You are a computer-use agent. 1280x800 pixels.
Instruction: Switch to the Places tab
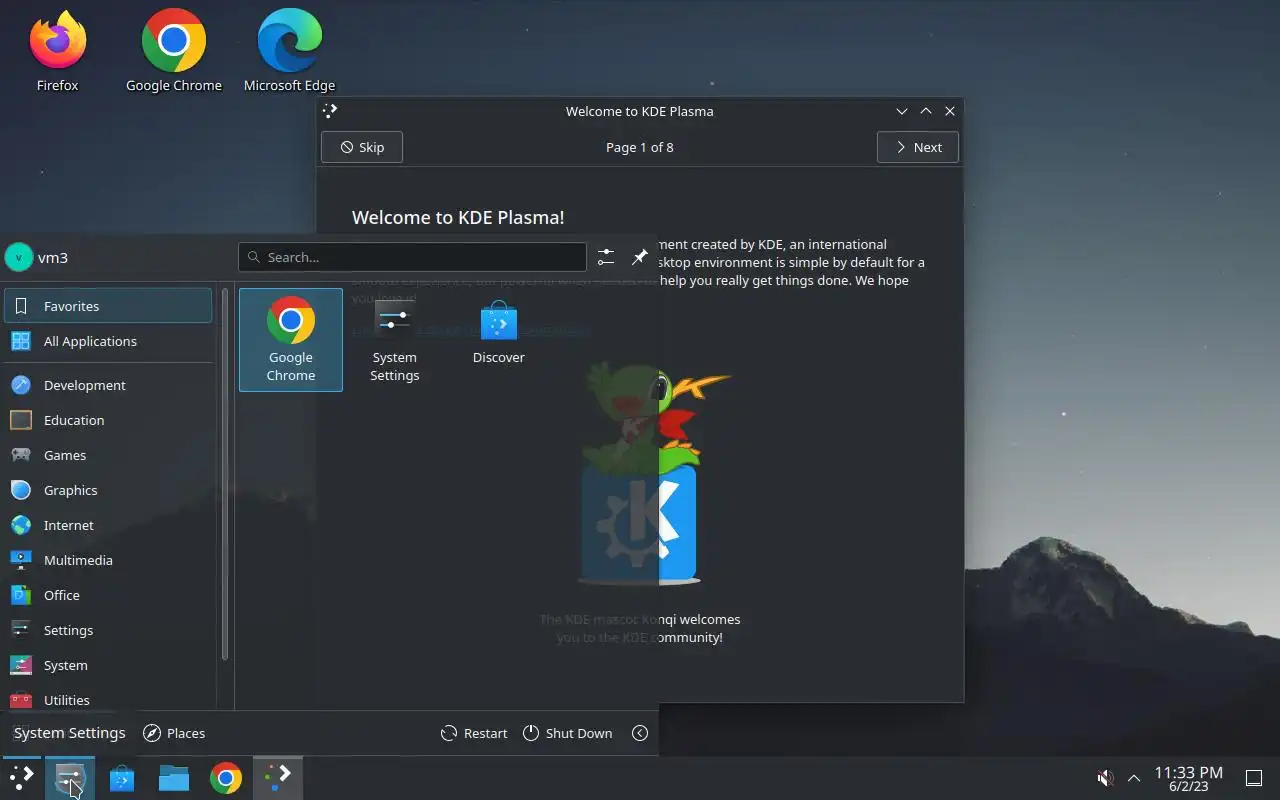click(174, 733)
